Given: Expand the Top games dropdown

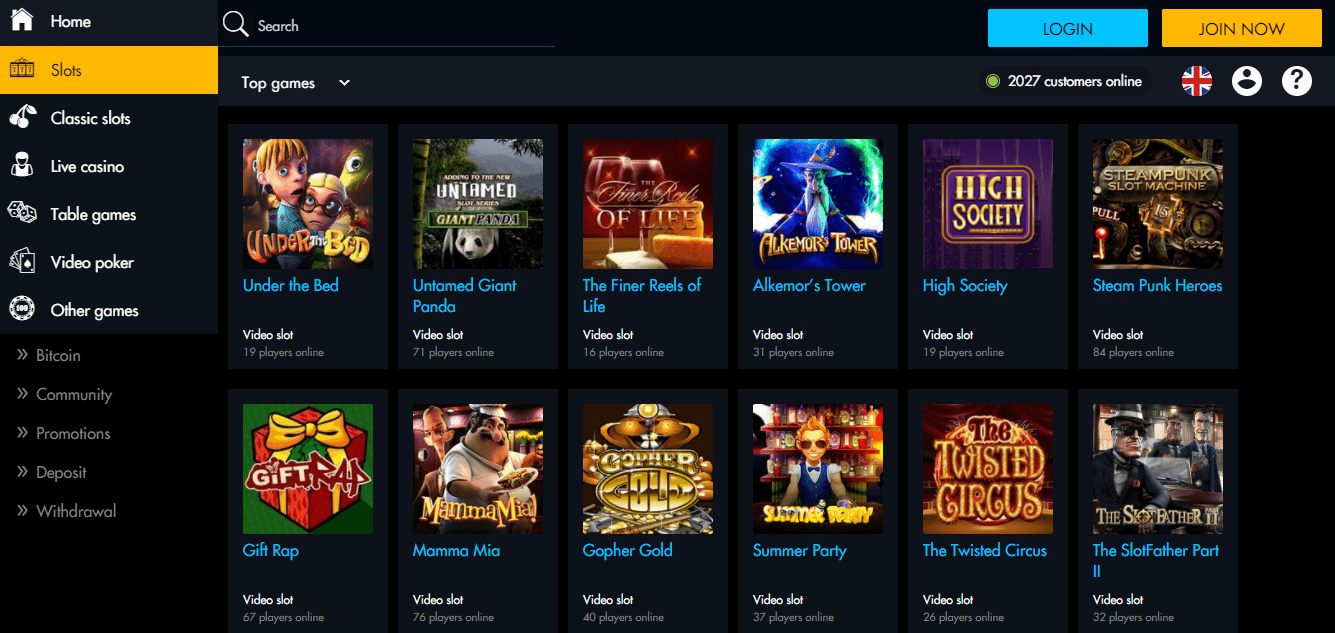Looking at the screenshot, I should [296, 83].
